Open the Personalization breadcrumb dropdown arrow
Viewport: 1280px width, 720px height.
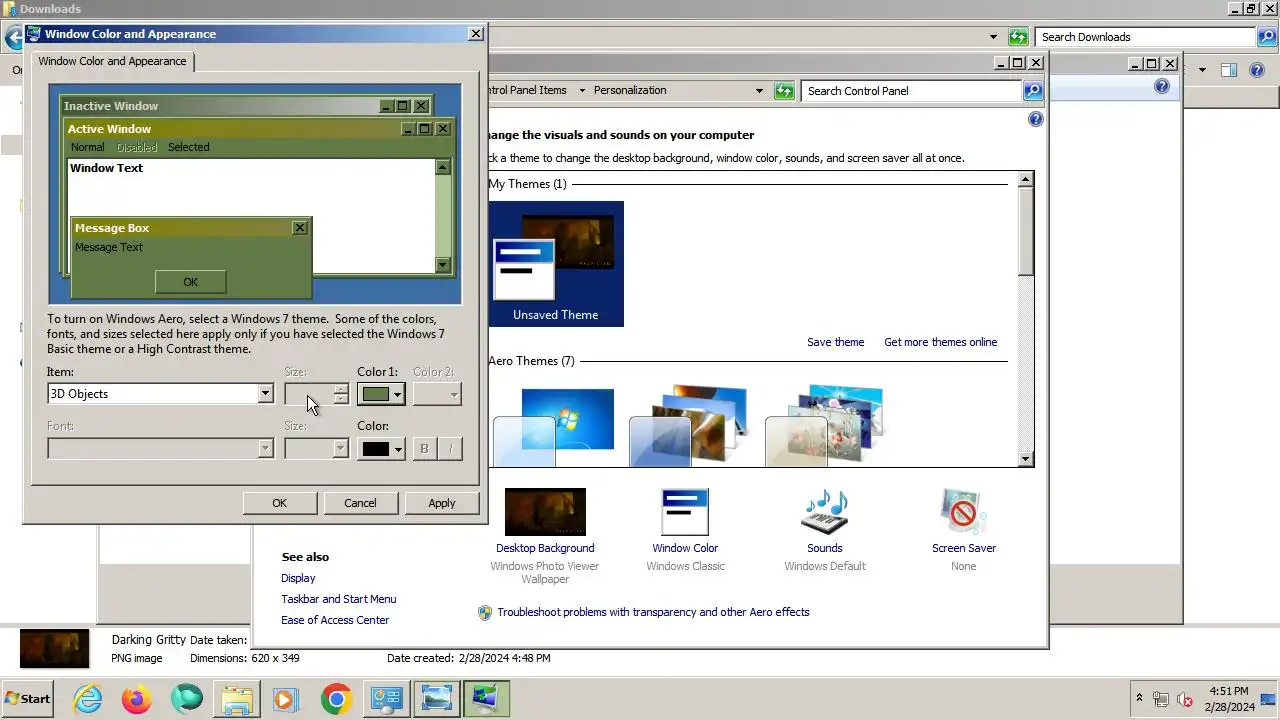click(759, 91)
